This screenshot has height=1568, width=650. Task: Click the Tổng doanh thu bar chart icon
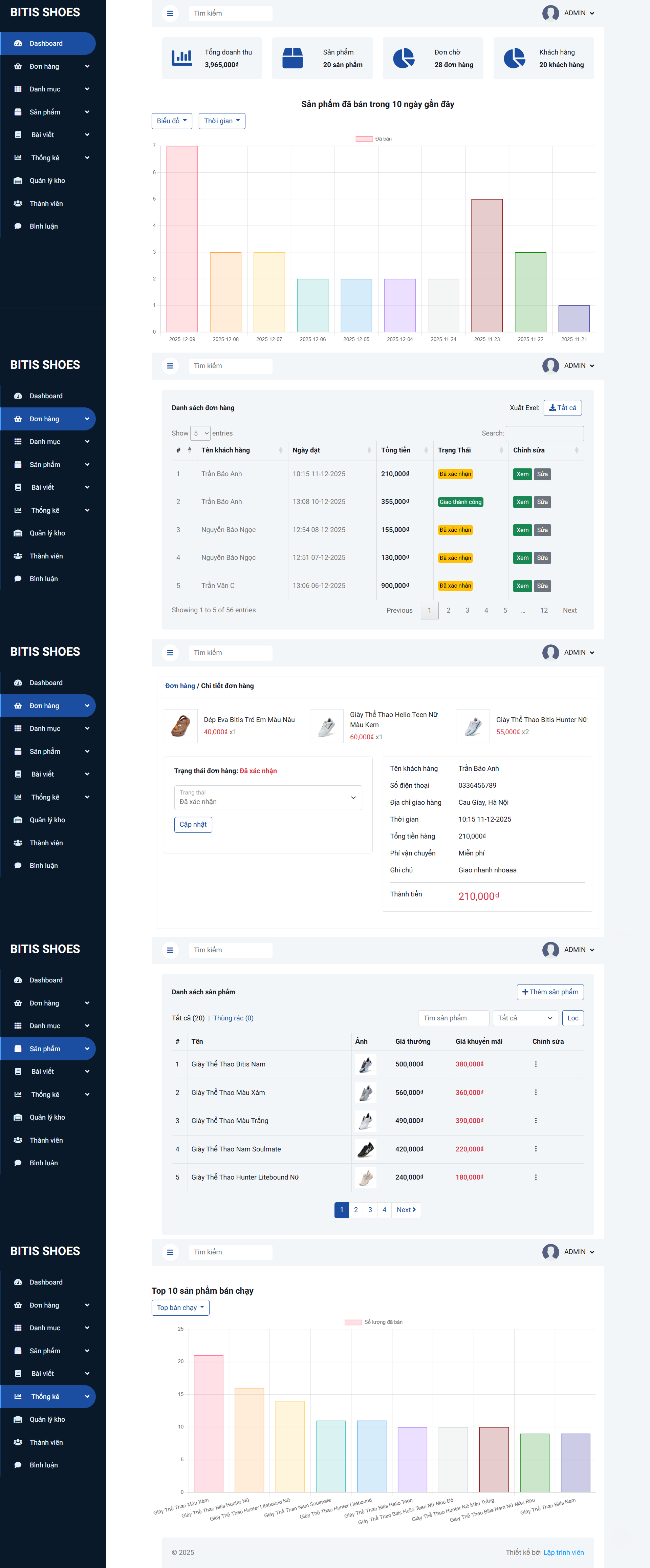(x=181, y=59)
